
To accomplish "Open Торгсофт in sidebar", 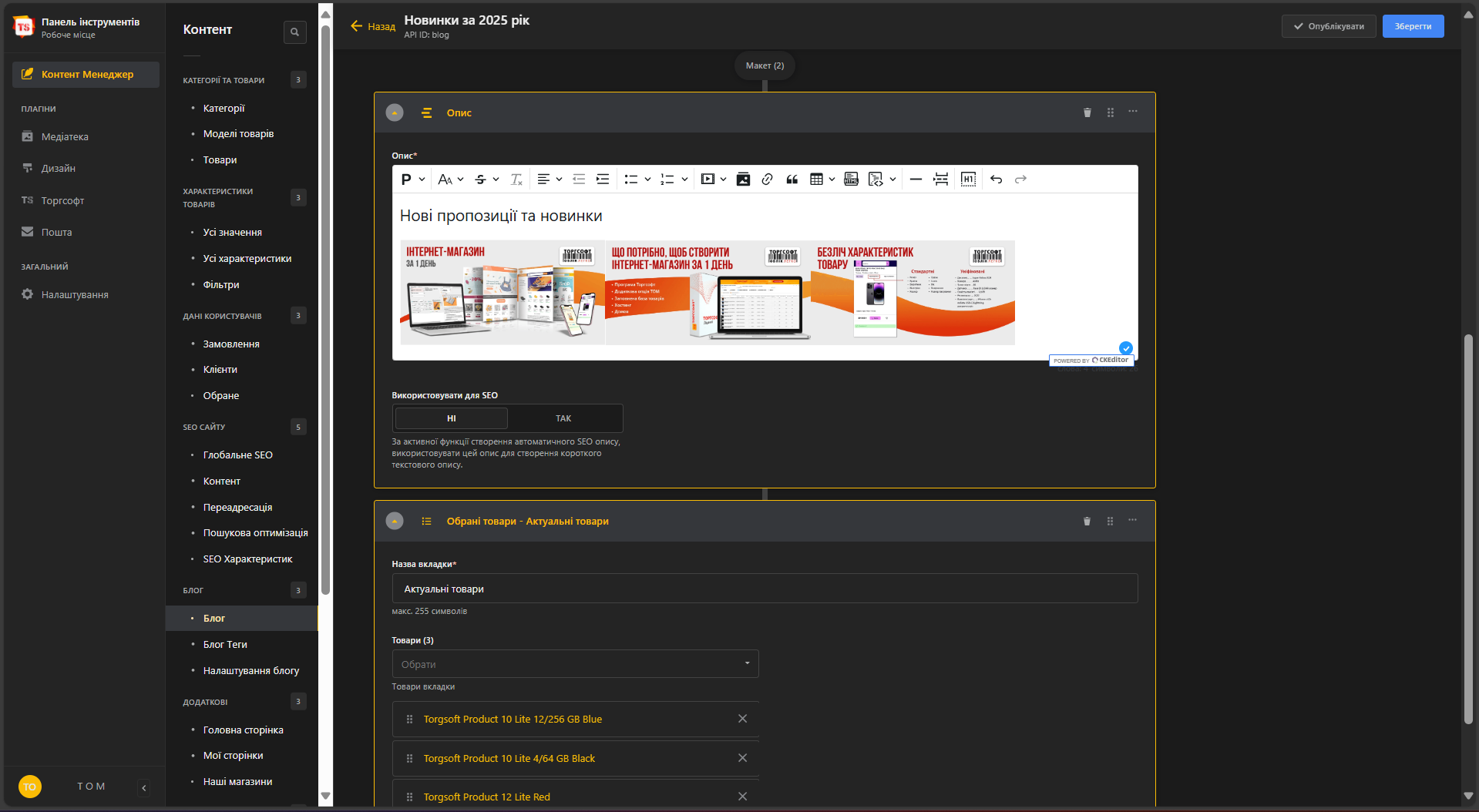I will pyautogui.click(x=62, y=200).
